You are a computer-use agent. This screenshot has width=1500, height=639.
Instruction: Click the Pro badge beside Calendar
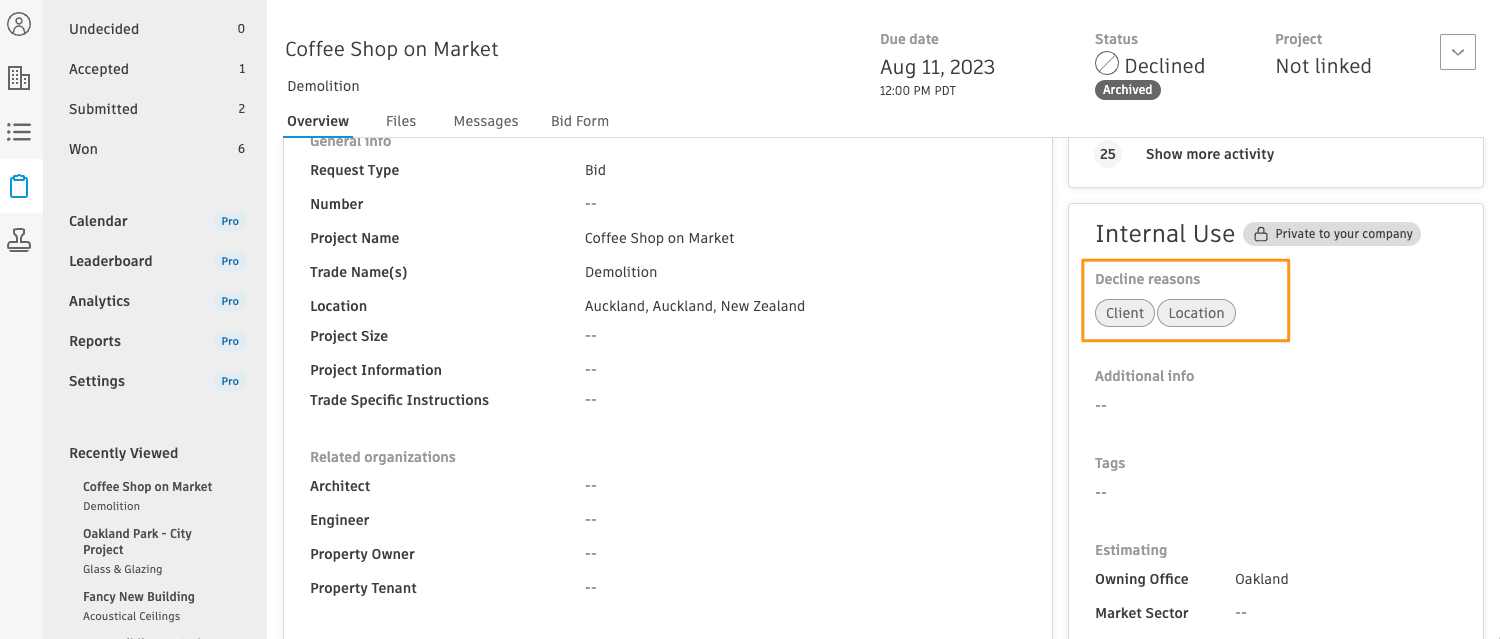(230, 221)
